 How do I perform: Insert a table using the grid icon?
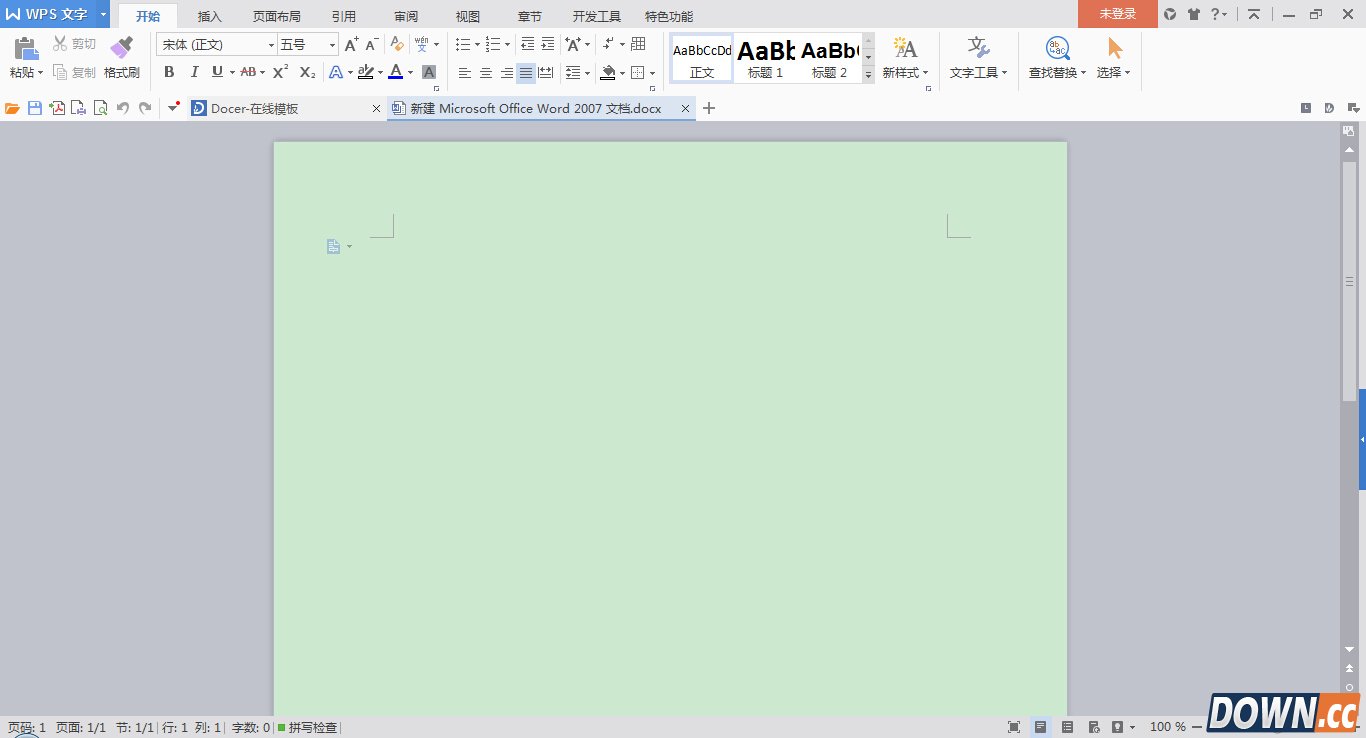pos(638,44)
